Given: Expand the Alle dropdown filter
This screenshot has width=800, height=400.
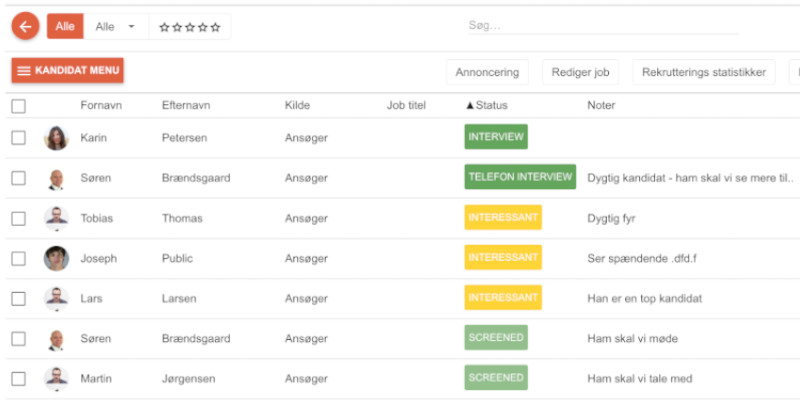Looking at the screenshot, I should coord(115,27).
